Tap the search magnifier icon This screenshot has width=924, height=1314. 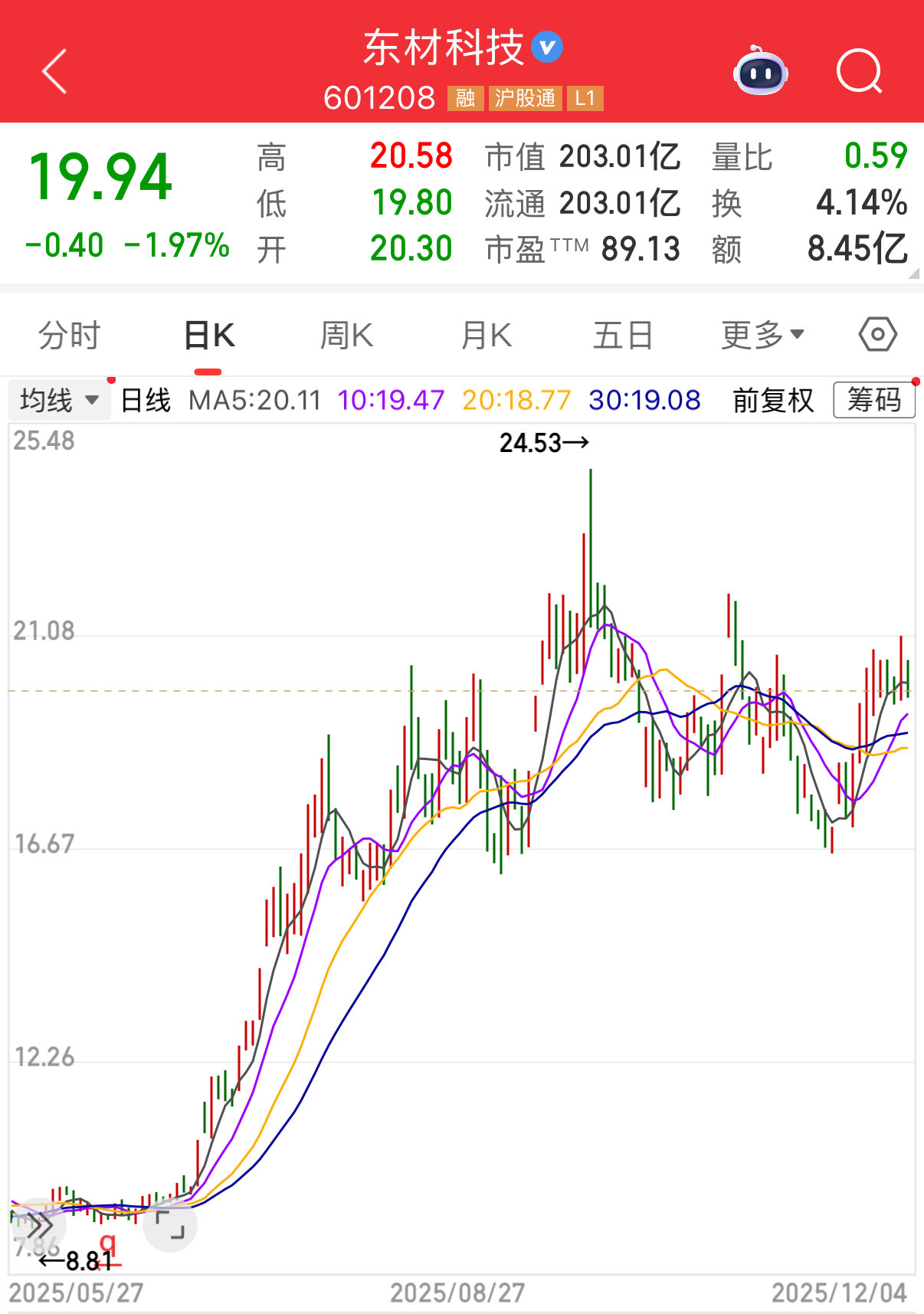859,71
